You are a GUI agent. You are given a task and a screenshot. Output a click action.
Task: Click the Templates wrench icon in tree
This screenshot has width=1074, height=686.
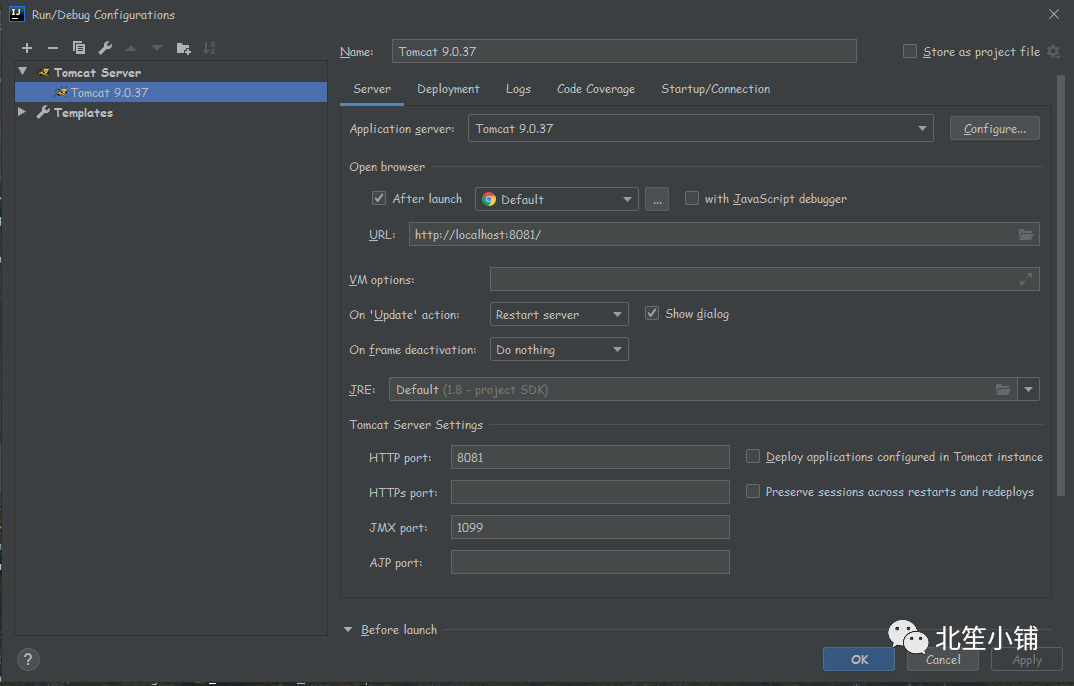(43, 112)
